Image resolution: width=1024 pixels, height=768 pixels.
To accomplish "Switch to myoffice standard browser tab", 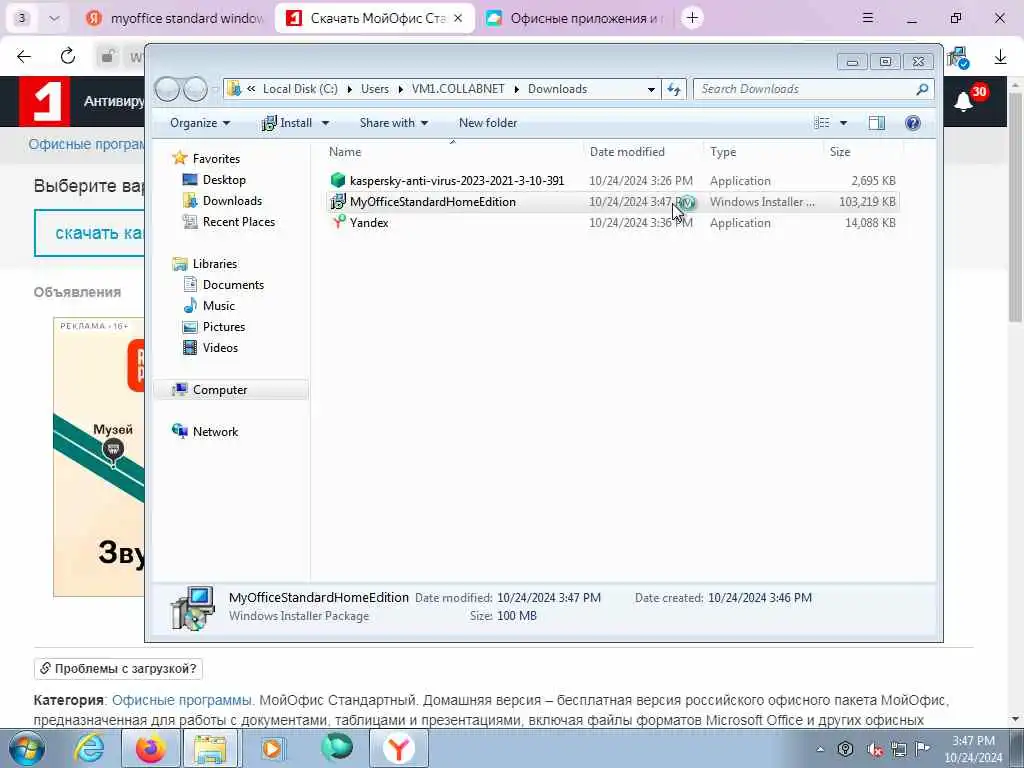I will coord(175,18).
